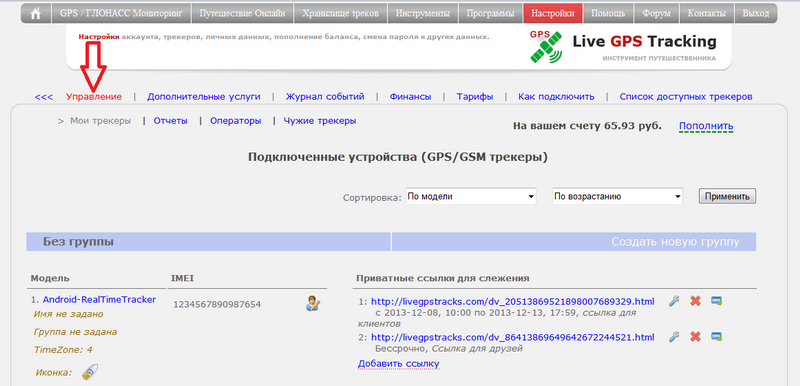Edit second private link with wrench icon
The height and width of the screenshot is (386, 800).
point(674,337)
